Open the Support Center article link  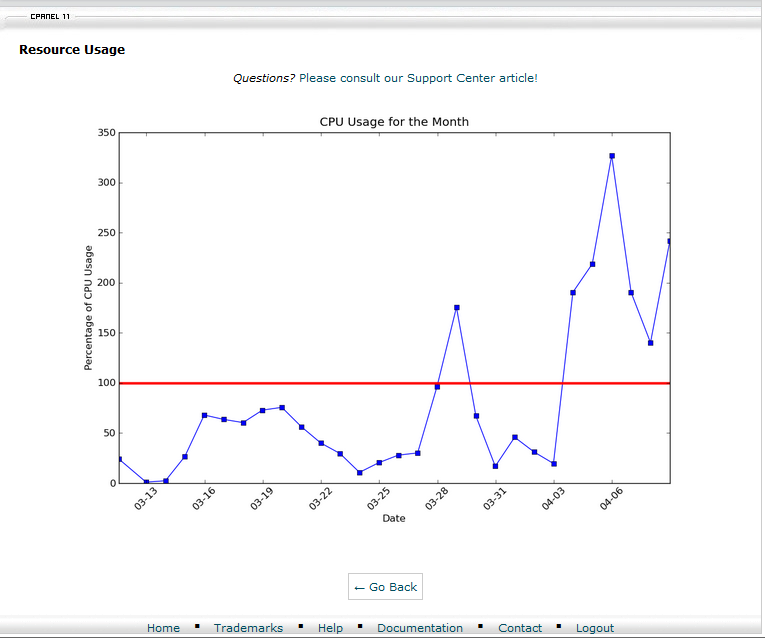click(418, 78)
